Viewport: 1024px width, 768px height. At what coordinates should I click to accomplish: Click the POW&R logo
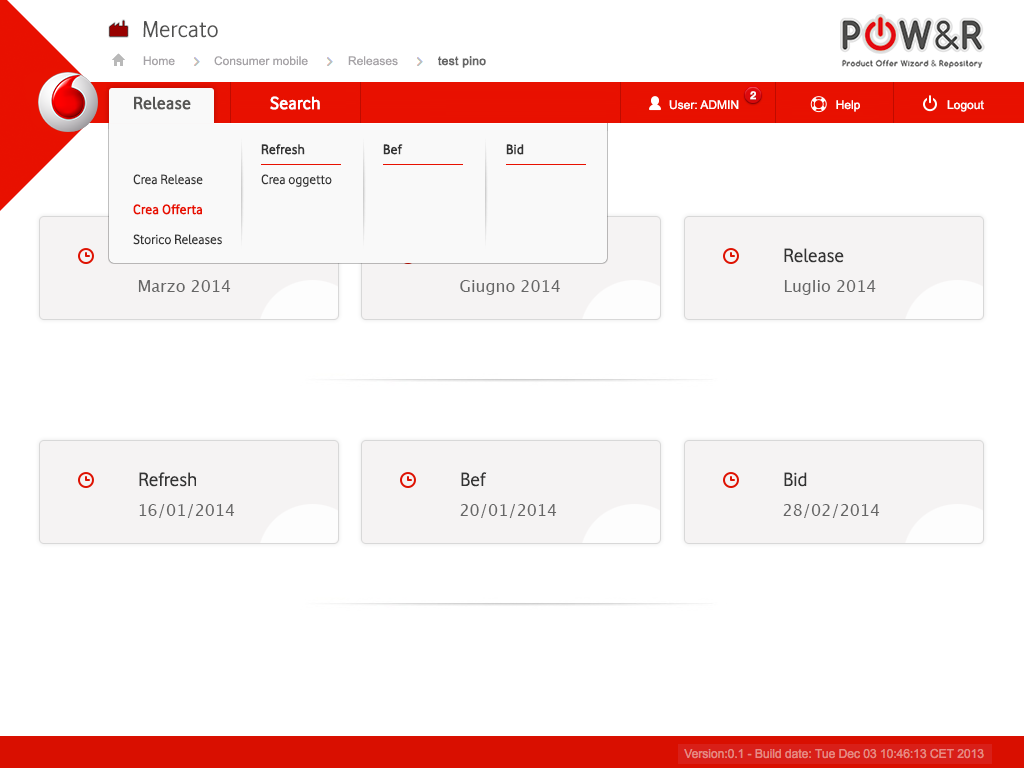(912, 42)
